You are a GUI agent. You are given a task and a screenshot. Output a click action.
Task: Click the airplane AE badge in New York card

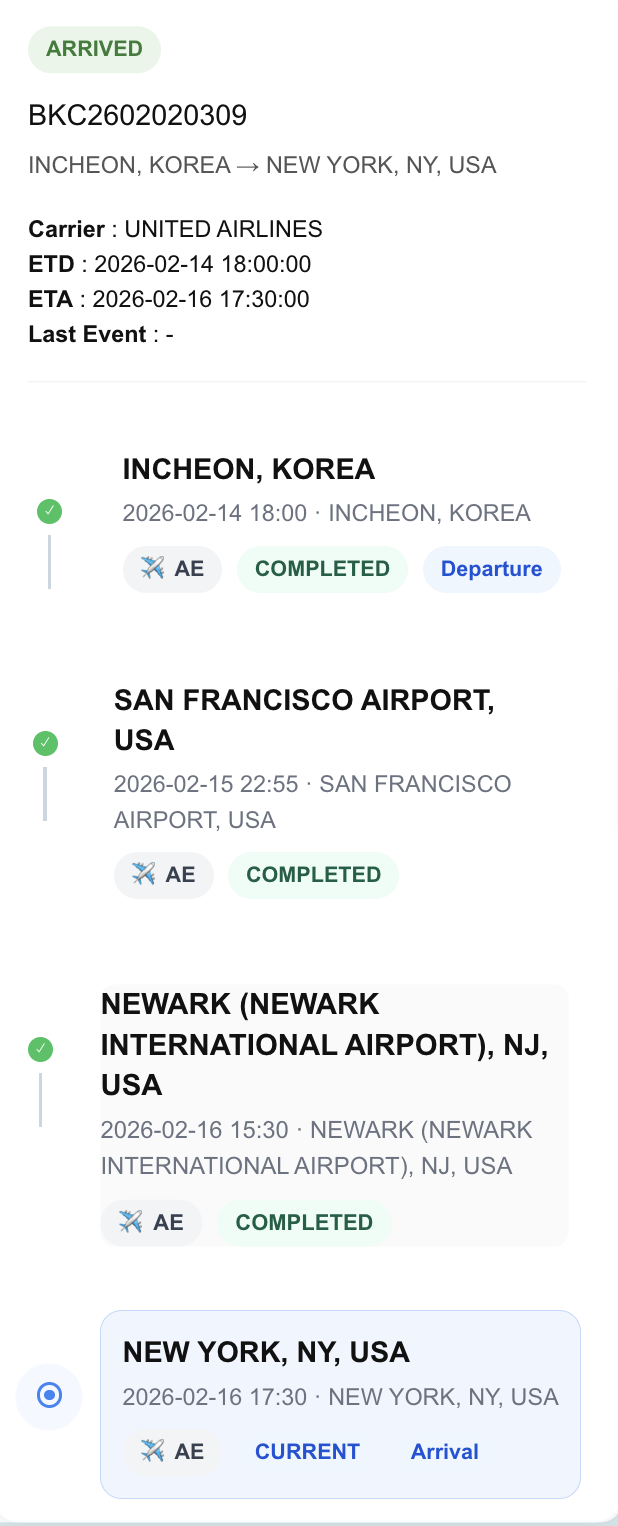[x=172, y=1451]
